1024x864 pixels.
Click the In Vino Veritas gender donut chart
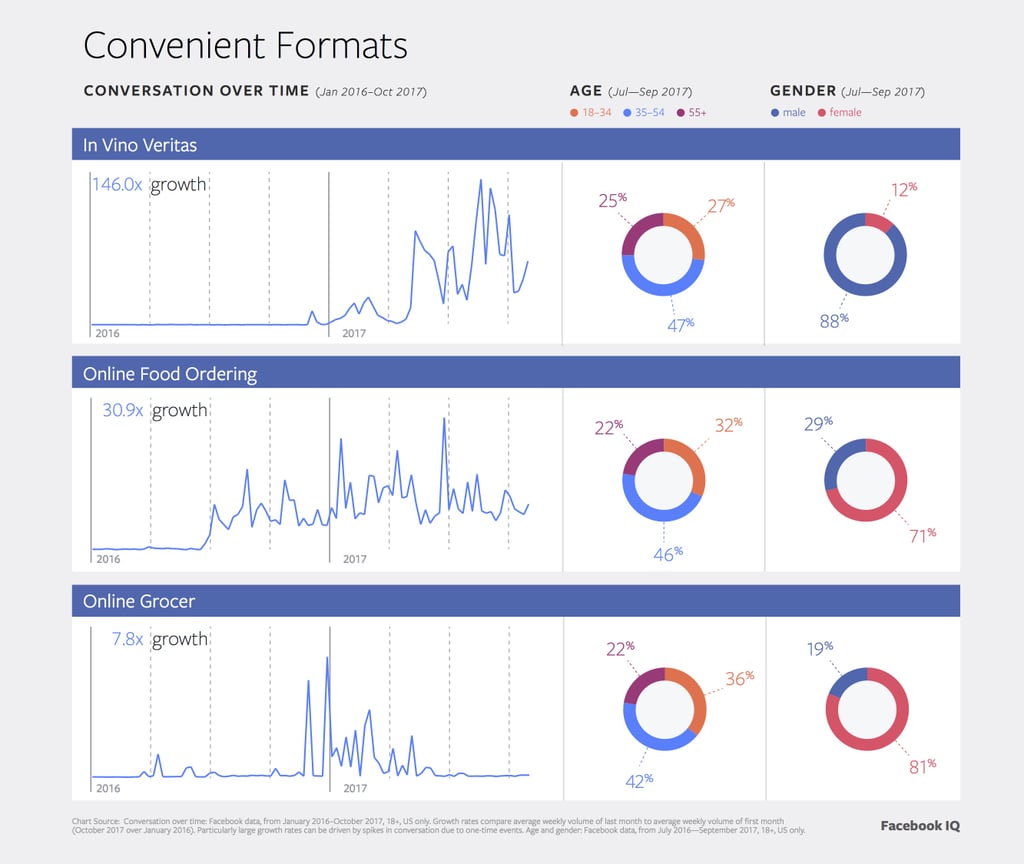[x=865, y=254]
